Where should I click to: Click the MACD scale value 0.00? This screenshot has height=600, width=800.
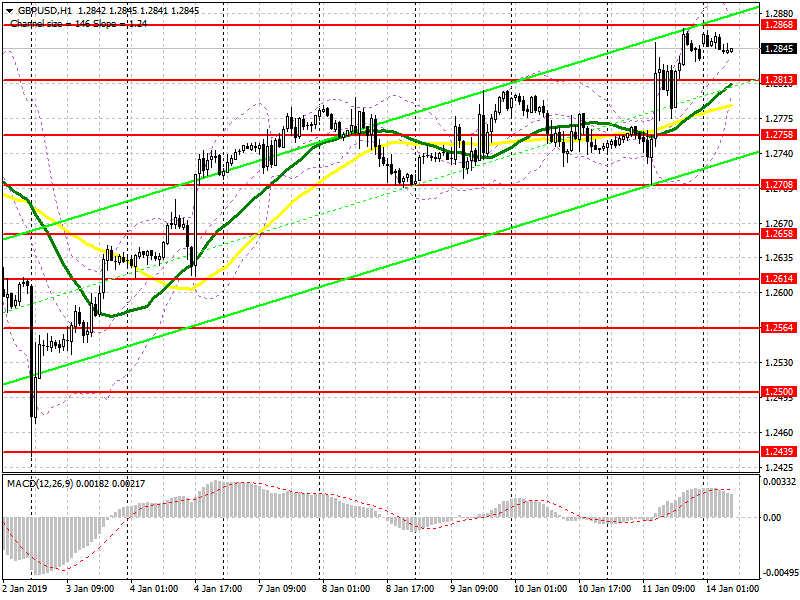point(772,517)
